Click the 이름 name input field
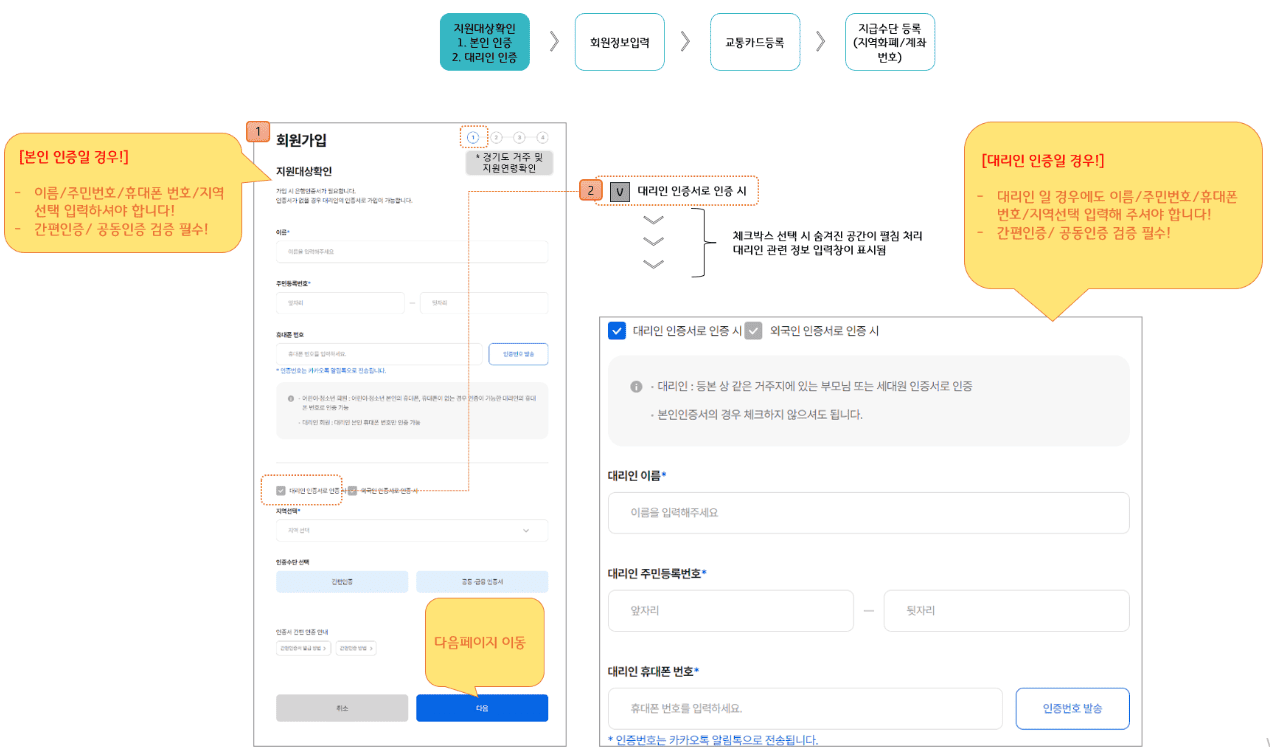The height and width of the screenshot is (747, 1270). (x=410, y=252)
